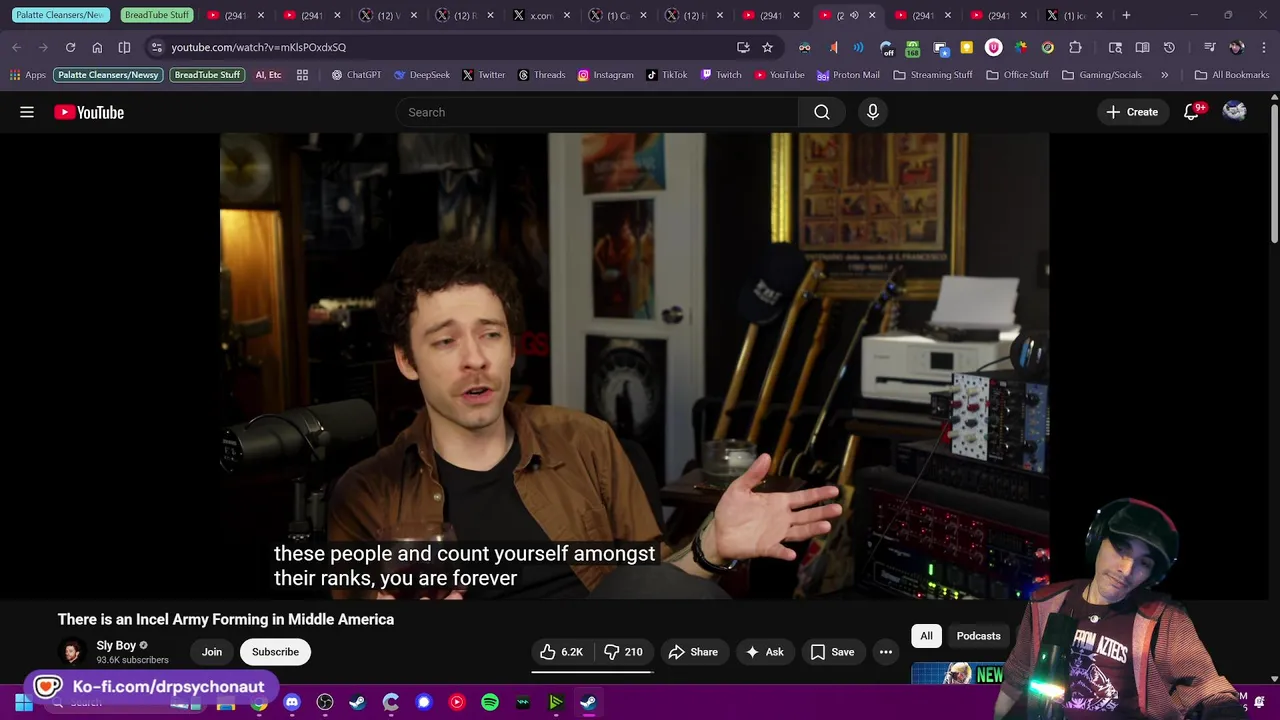1280x720 pixels.
Task: Save the video to a playlist
Action: pyautogui.click(x=832, y=652)
